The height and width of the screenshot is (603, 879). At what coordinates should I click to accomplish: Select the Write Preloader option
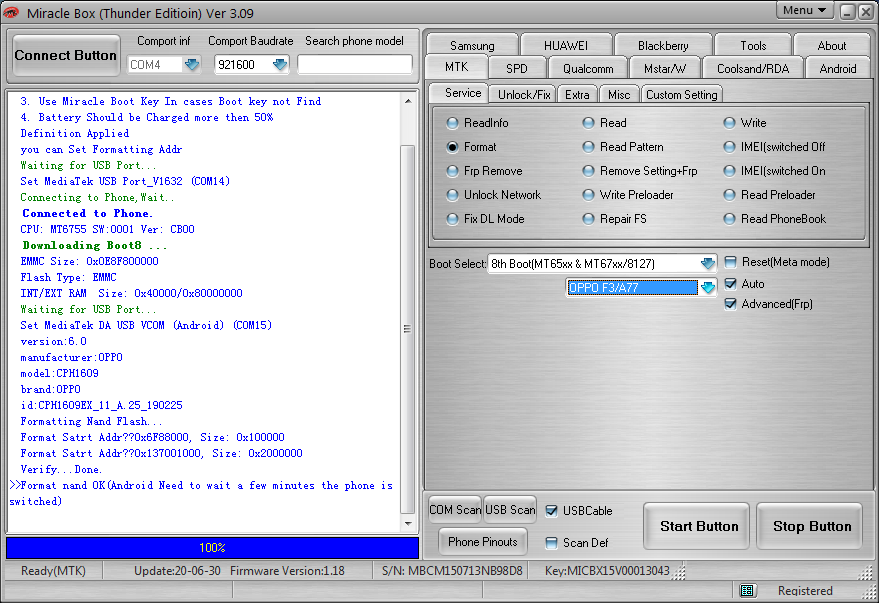click(628, 195)
